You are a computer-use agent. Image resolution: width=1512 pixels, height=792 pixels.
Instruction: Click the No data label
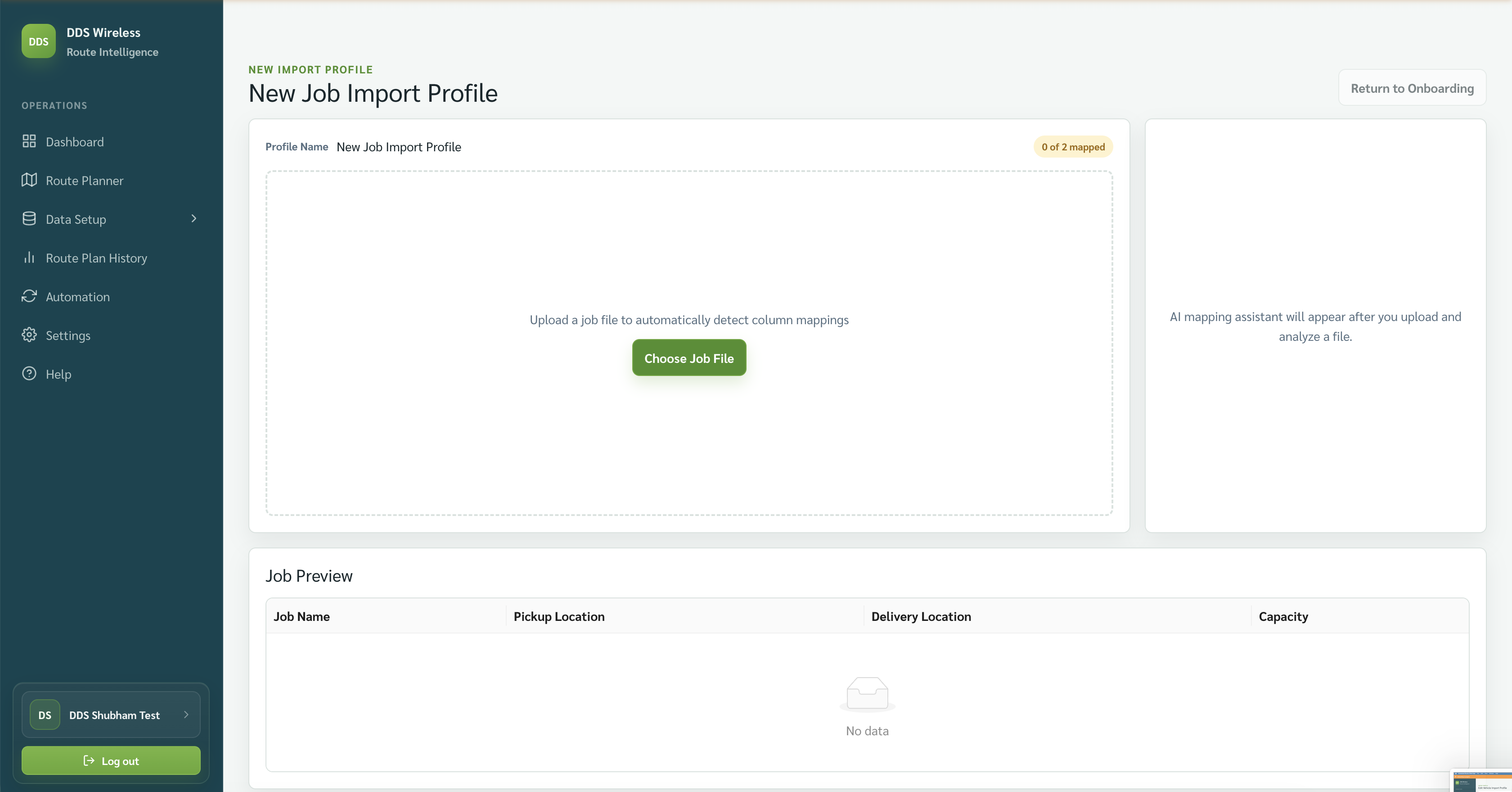tap(867, 730)
